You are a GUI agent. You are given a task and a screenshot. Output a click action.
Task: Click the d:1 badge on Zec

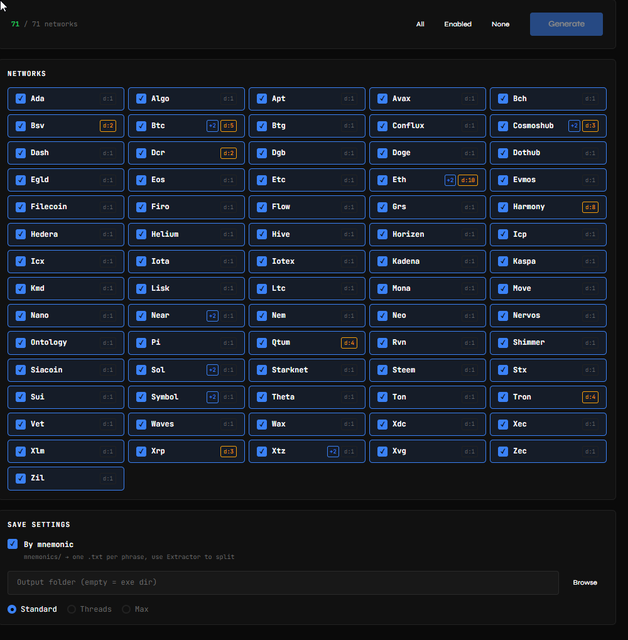(590, 451)
